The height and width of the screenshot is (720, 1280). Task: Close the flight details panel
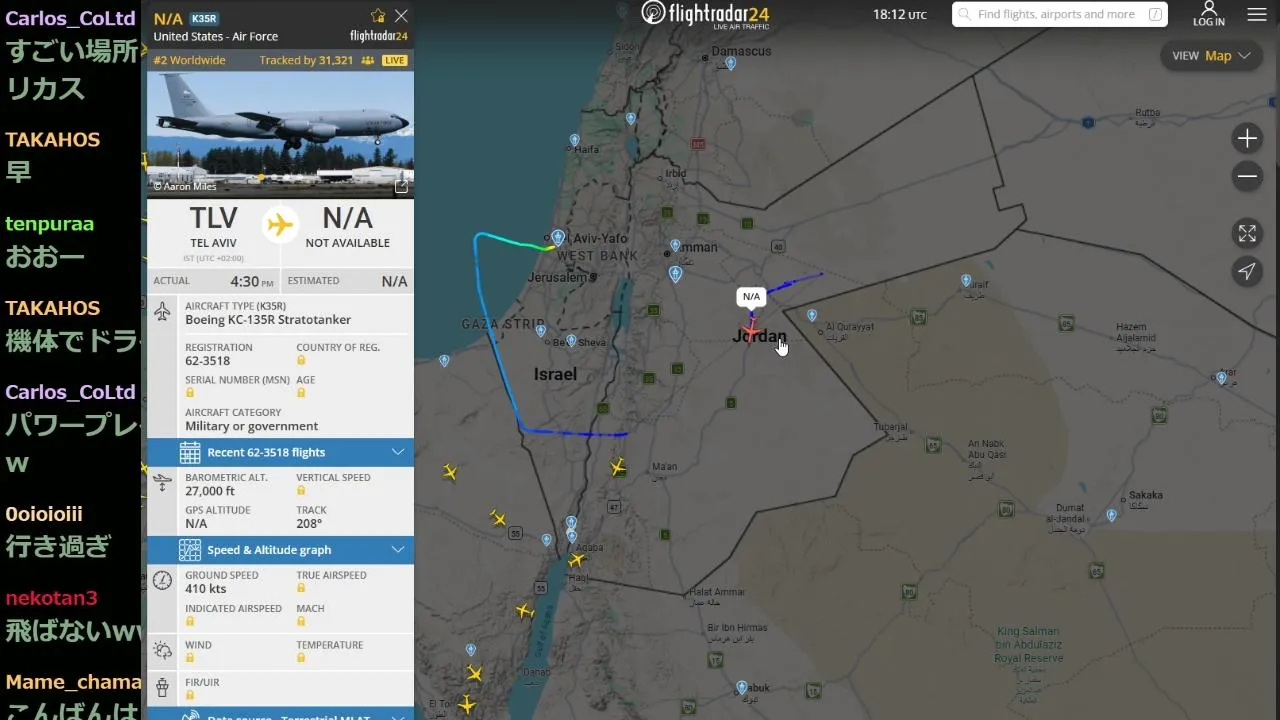tap(401, 16)
